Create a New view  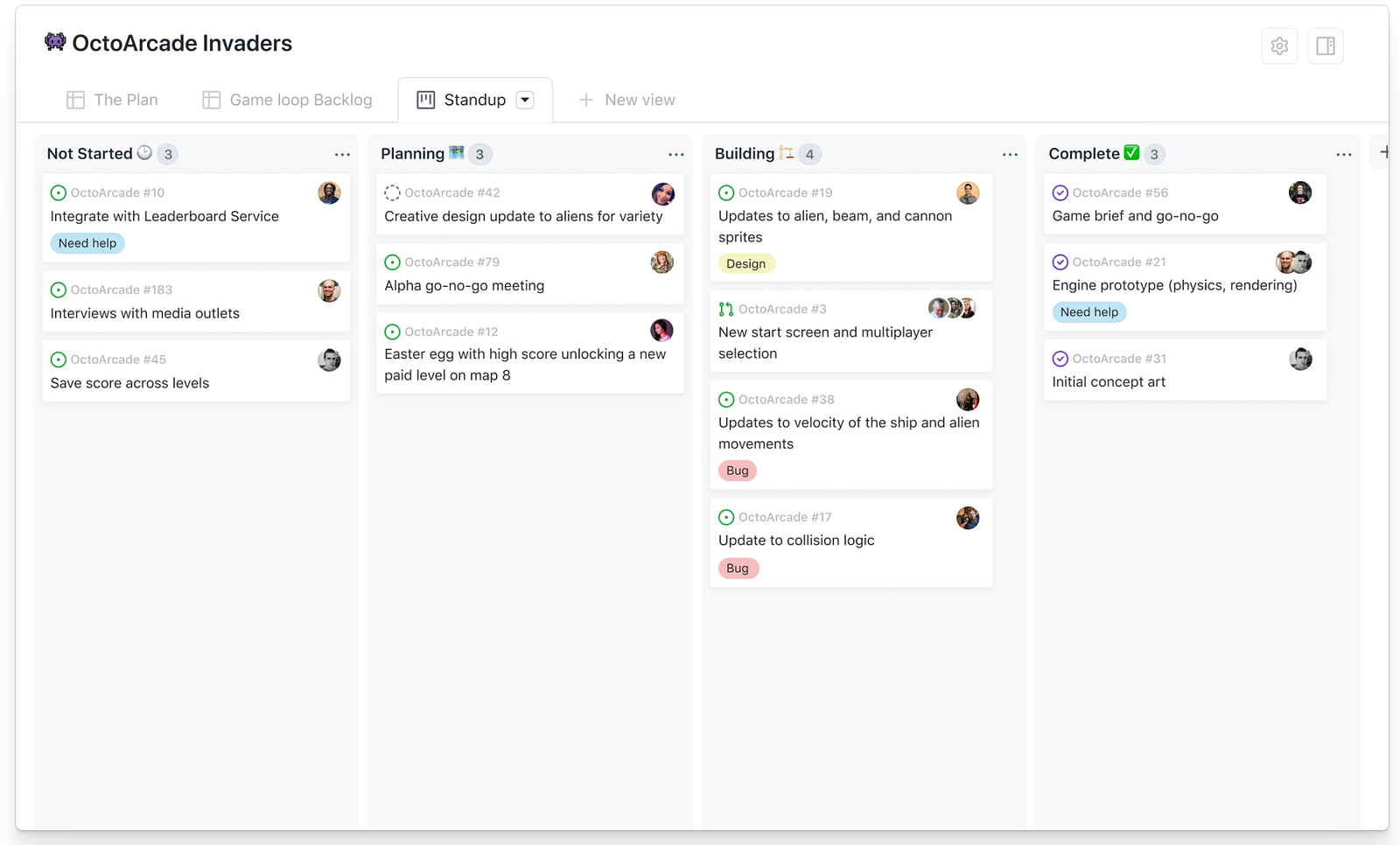click(627, 100)
